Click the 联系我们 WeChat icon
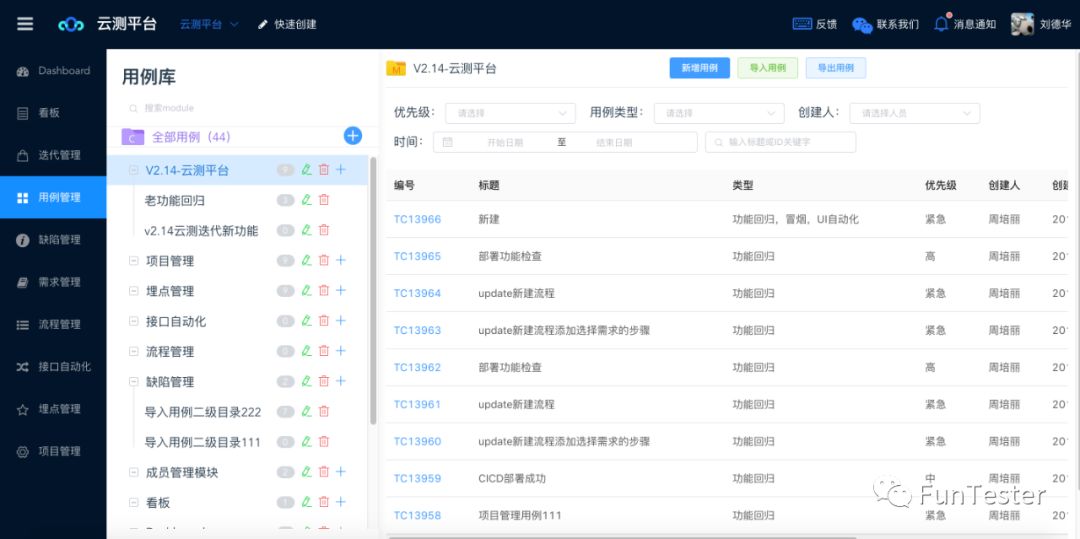Screen dimensions: 1080x539 tap(862, 25)
